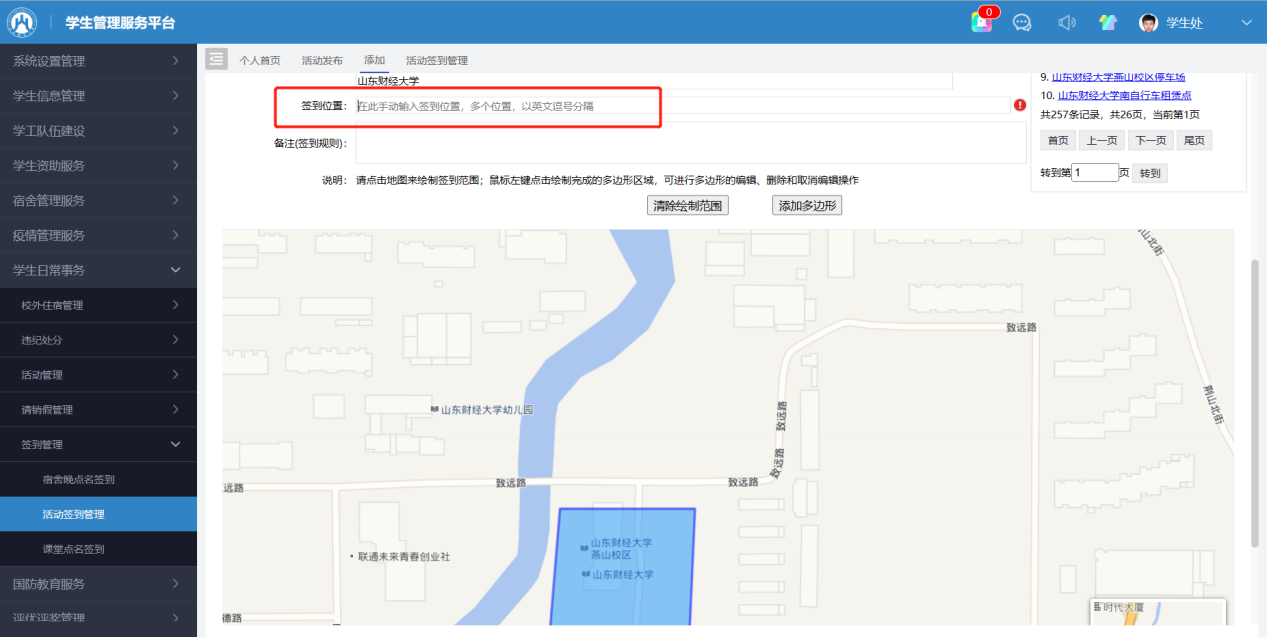
Task: Click the red error icon beside 签到位置
Action: pos(1020,105)
